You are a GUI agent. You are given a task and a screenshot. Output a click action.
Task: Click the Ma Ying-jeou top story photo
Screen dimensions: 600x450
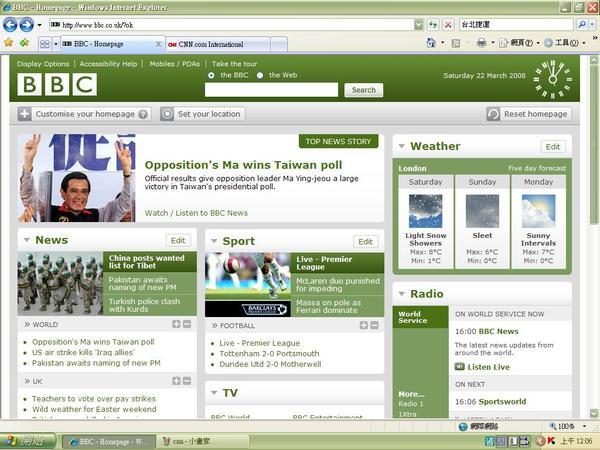[x=76, y=178]
